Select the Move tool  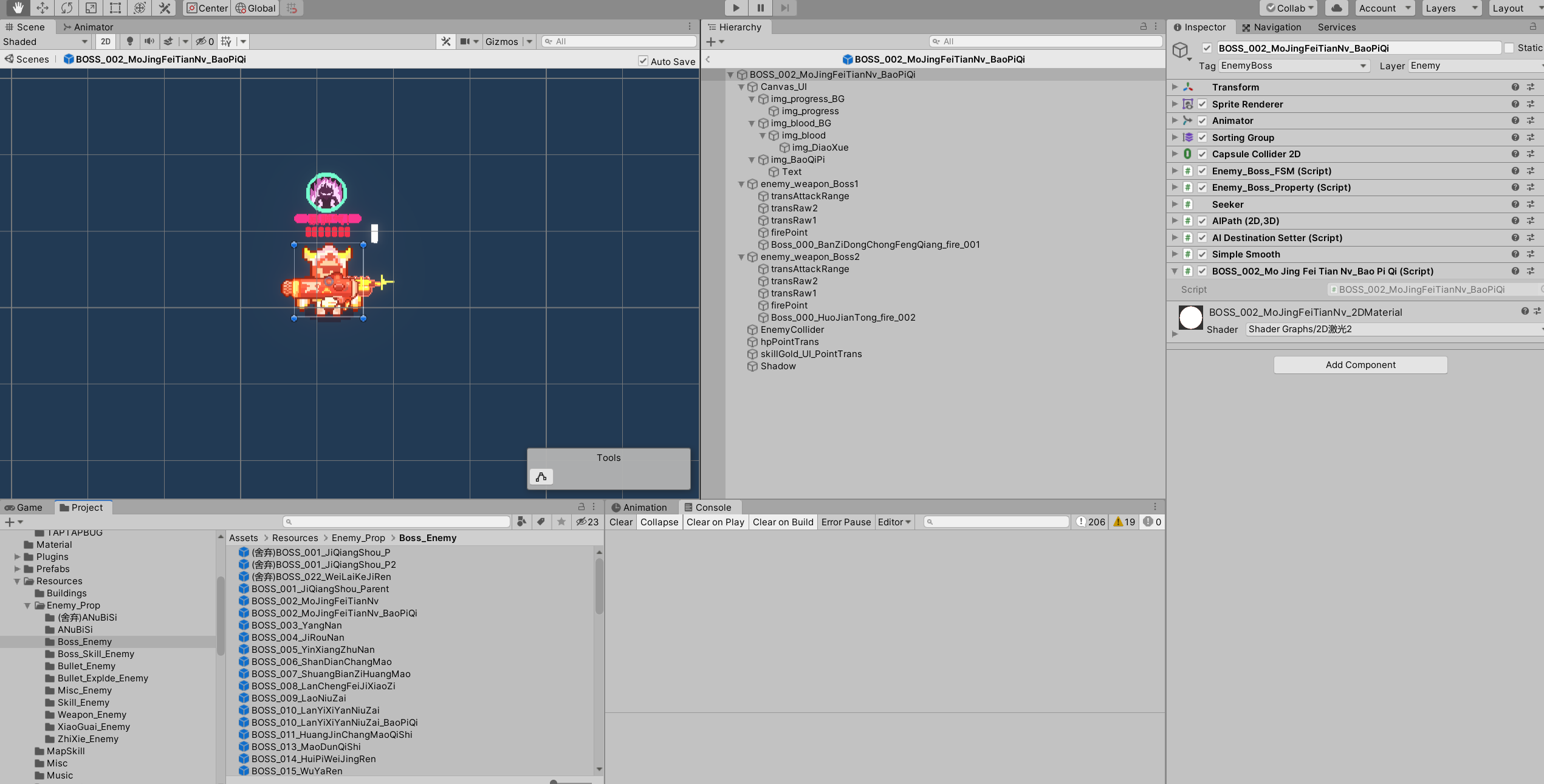[42, 8]
